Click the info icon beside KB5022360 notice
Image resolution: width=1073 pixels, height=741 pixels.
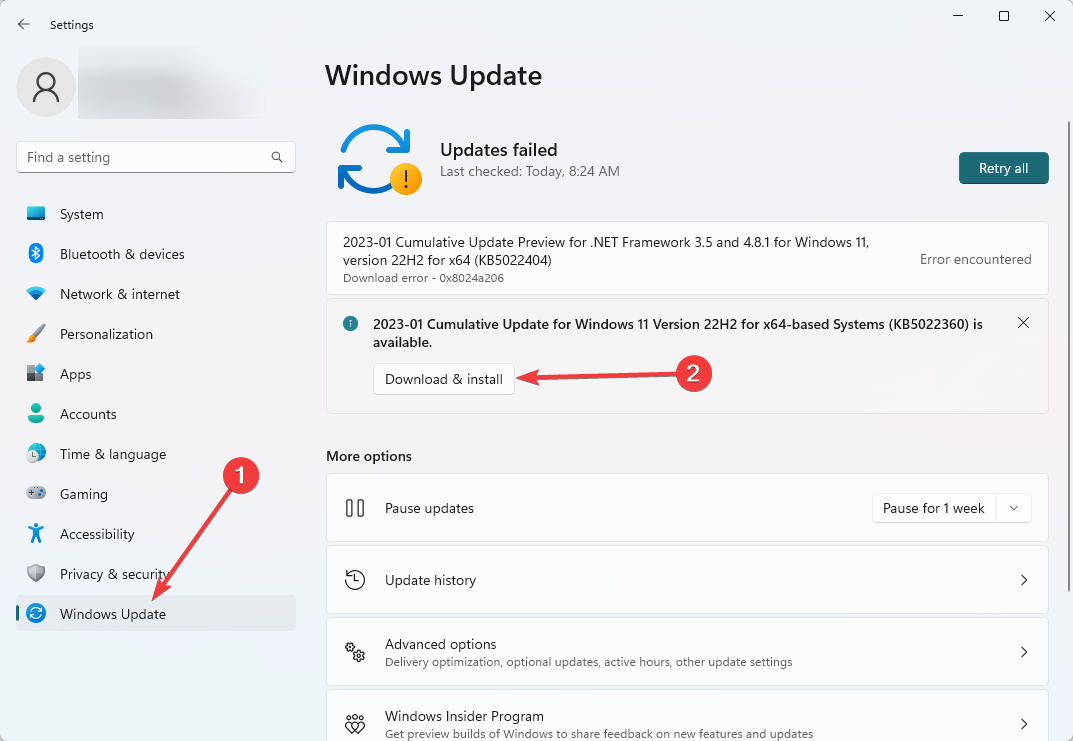point(350,324)
